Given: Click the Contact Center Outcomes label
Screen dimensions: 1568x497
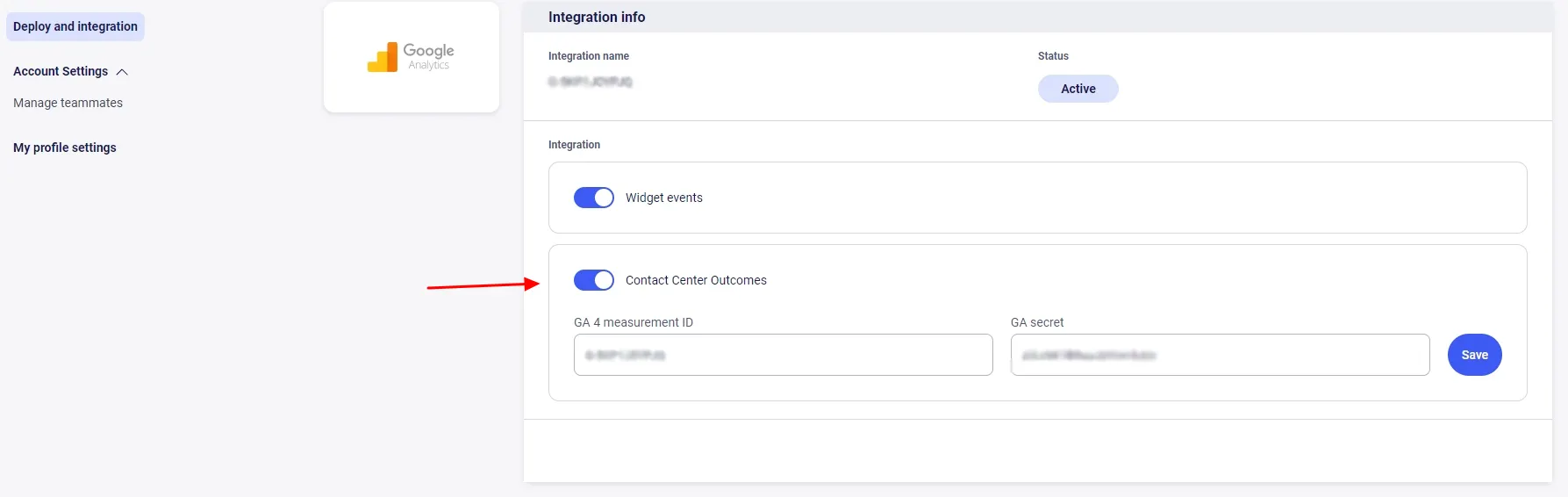Looking at the screenshot, I should pyautogui.click(x=696, y=280).
